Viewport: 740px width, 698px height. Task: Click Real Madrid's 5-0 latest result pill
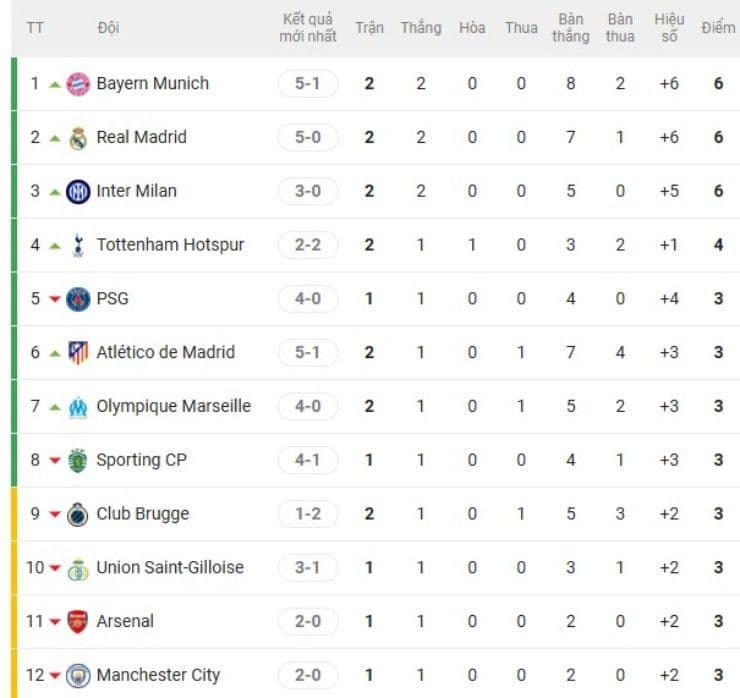click(308, 138)
